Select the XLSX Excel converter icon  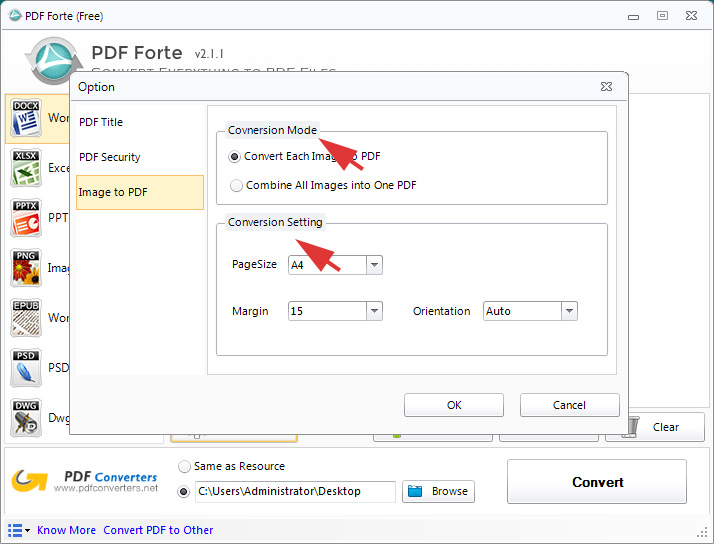click(x=26, y=168)
